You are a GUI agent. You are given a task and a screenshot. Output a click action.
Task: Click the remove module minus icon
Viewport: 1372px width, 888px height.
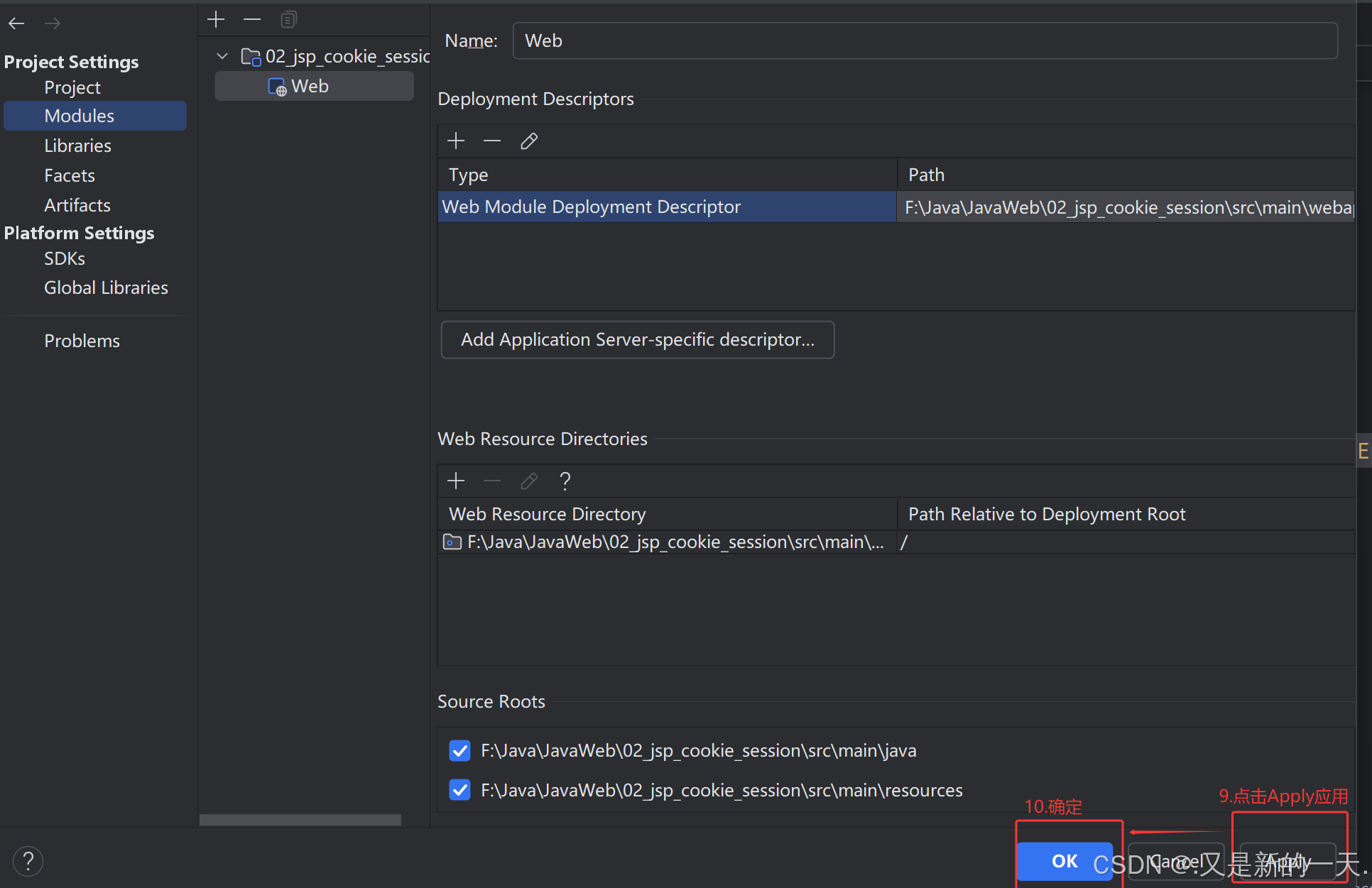pyautogui.click(x=252, y=19)
